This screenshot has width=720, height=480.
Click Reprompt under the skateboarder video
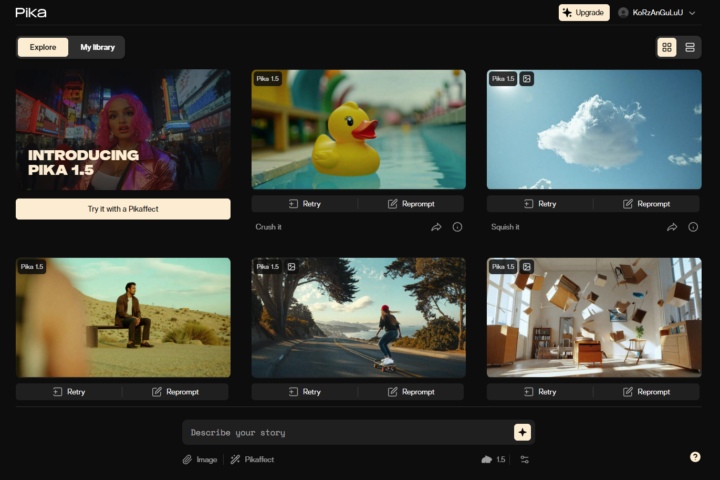pos(411,392)
